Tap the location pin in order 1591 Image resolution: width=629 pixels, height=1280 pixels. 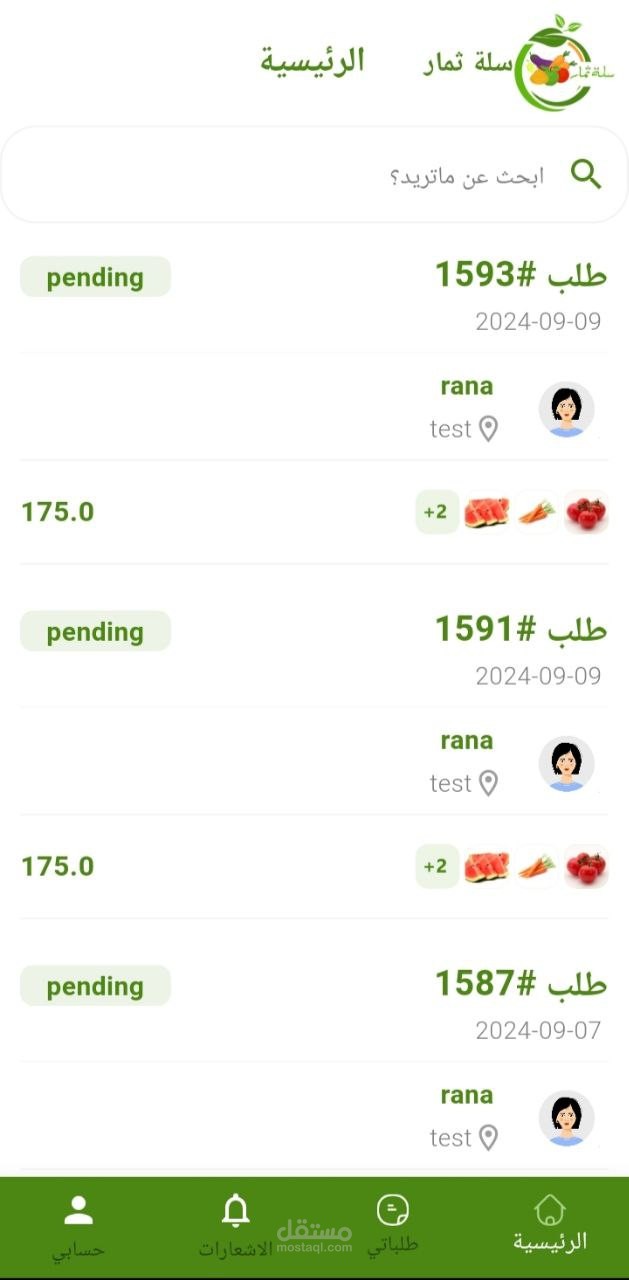(488, 783)
